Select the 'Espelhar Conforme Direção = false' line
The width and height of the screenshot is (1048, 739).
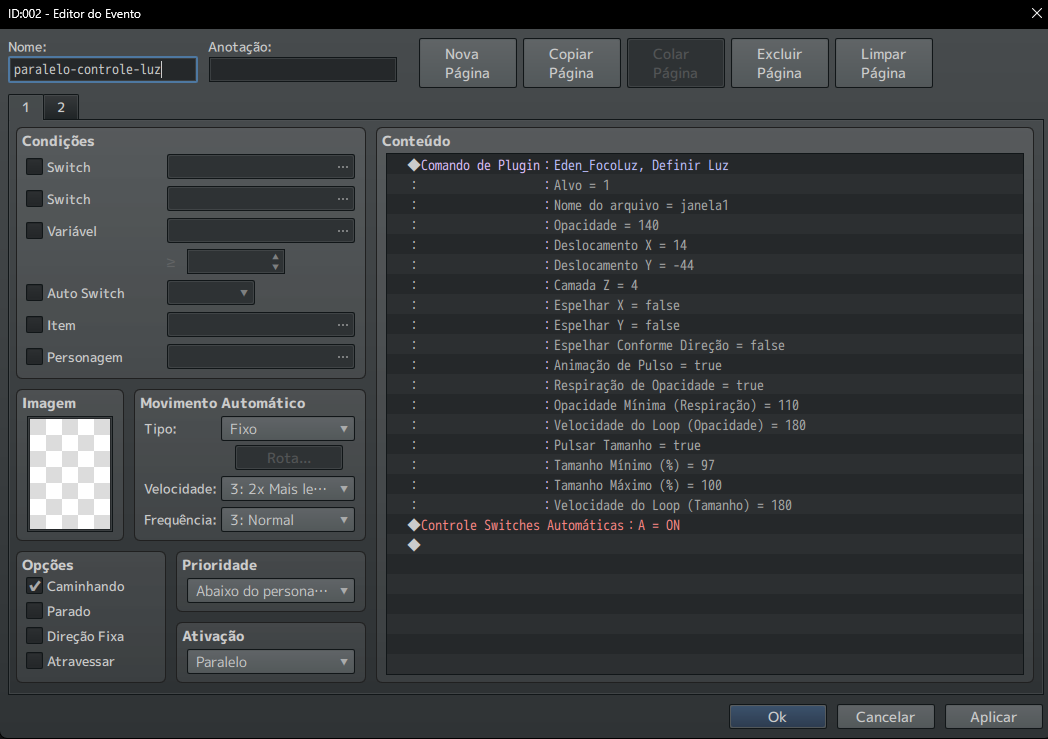[704, 345]
